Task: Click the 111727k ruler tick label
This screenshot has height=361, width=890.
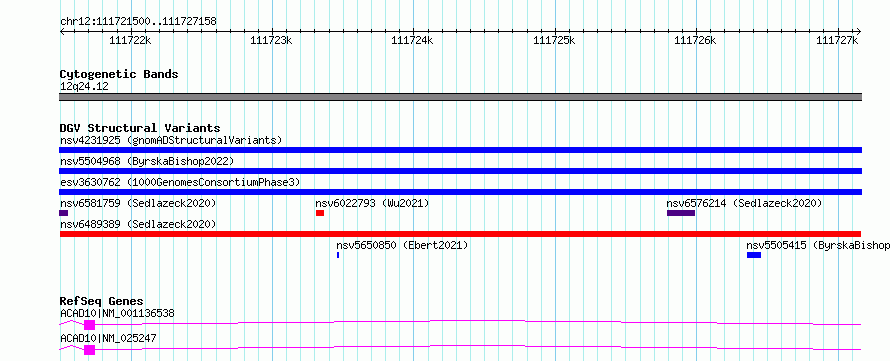Action: [x=837, y=40]
